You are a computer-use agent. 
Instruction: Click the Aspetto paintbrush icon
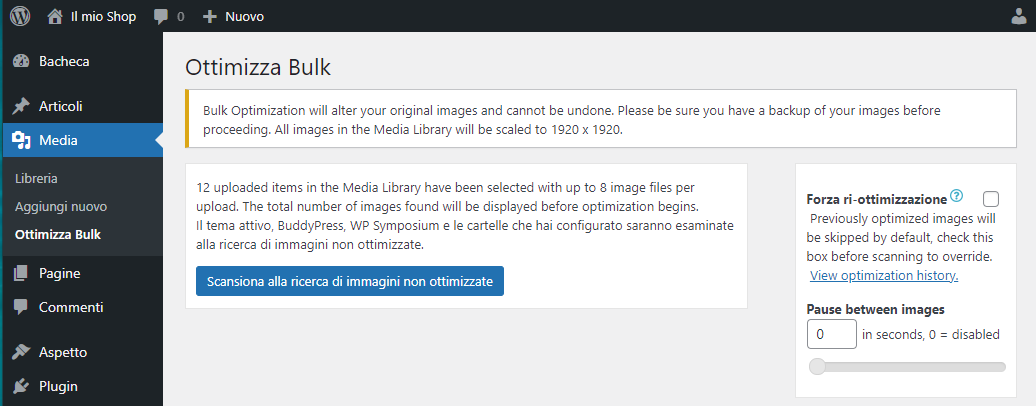[x=21, y=352]
